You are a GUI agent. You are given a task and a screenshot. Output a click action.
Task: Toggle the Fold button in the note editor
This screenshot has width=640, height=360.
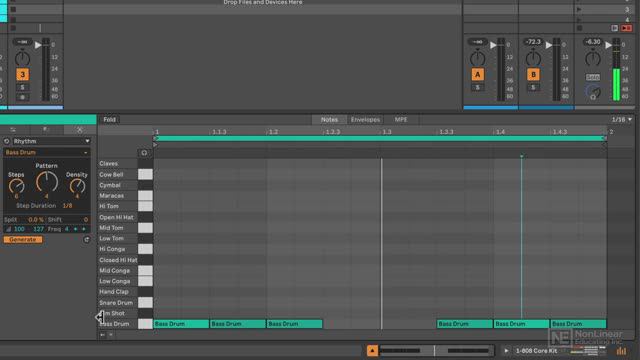pos(109,120)
